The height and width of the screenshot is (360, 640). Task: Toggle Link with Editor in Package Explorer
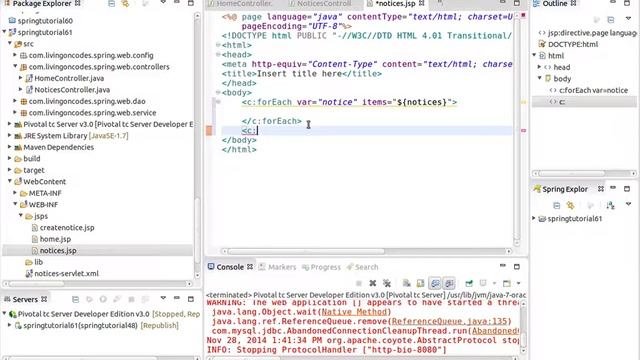[x=125, y=4]
